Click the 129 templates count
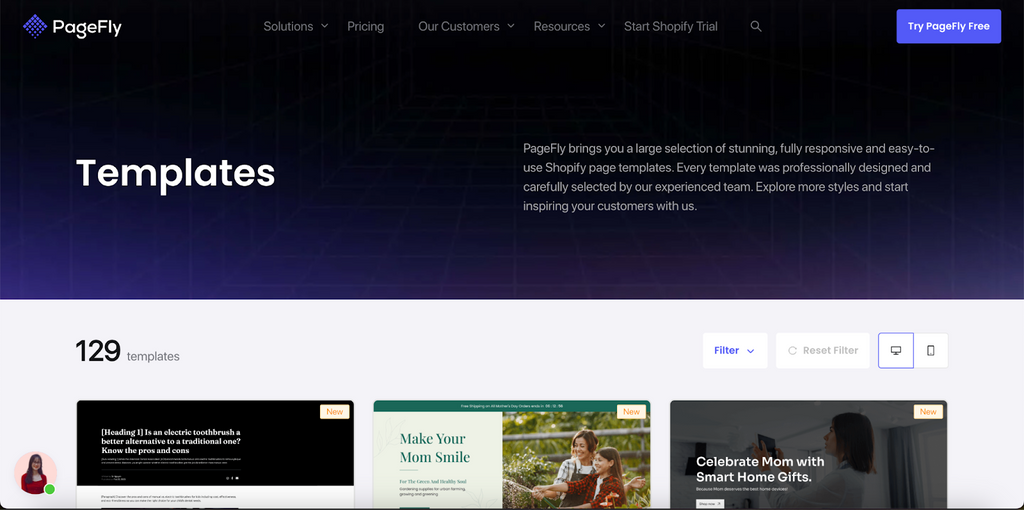This screenshot has height=510, width=1024. (127, 351)
